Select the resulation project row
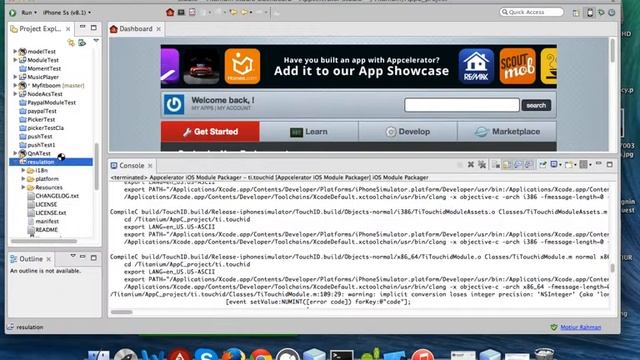The image size is (640, 360). (51, 162)
